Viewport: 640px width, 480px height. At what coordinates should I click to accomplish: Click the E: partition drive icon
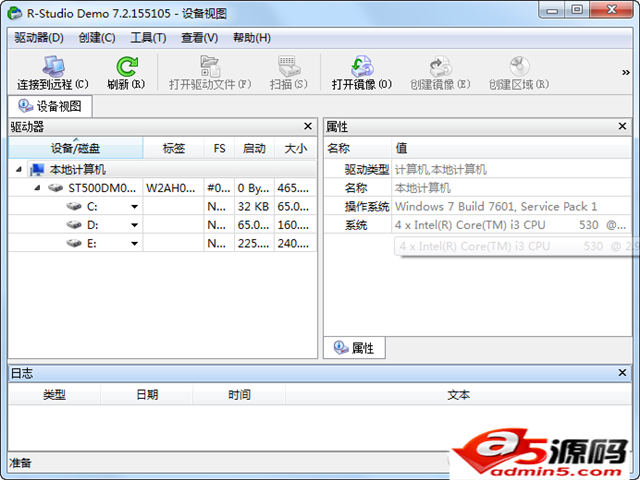(74, 243)
